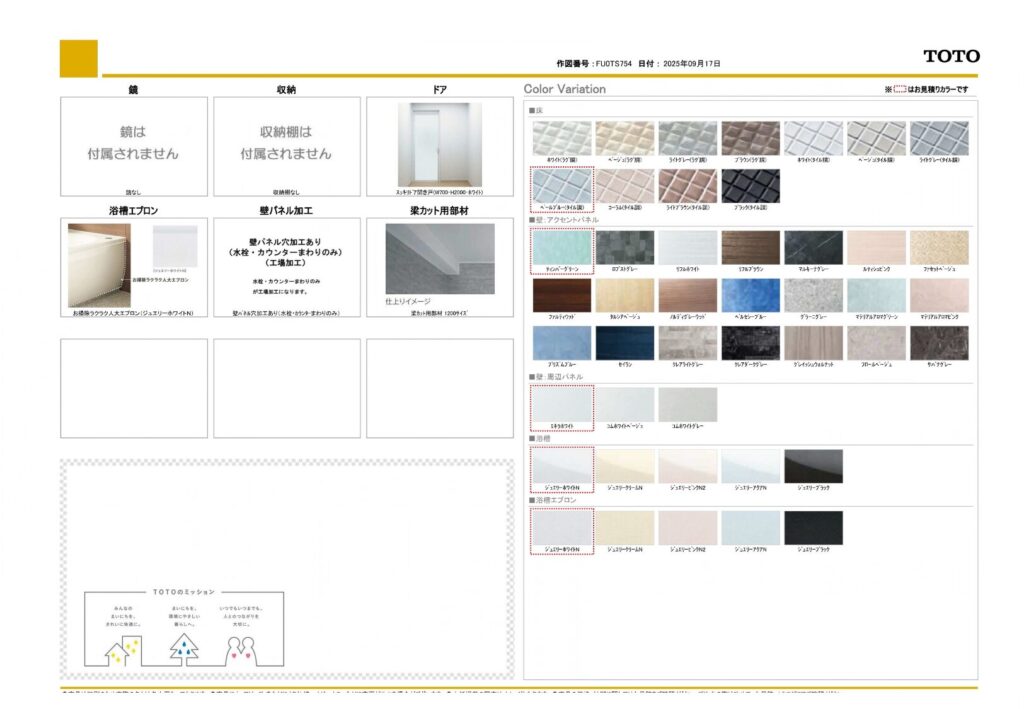Select the bathtub apron photo under 浴槽エプロン
Screen dimensions: 1024x709
99,265
